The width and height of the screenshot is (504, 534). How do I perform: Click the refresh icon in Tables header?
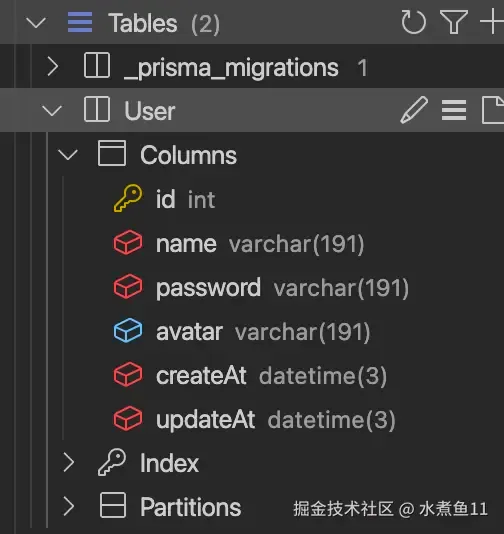(x=413, y=22)
